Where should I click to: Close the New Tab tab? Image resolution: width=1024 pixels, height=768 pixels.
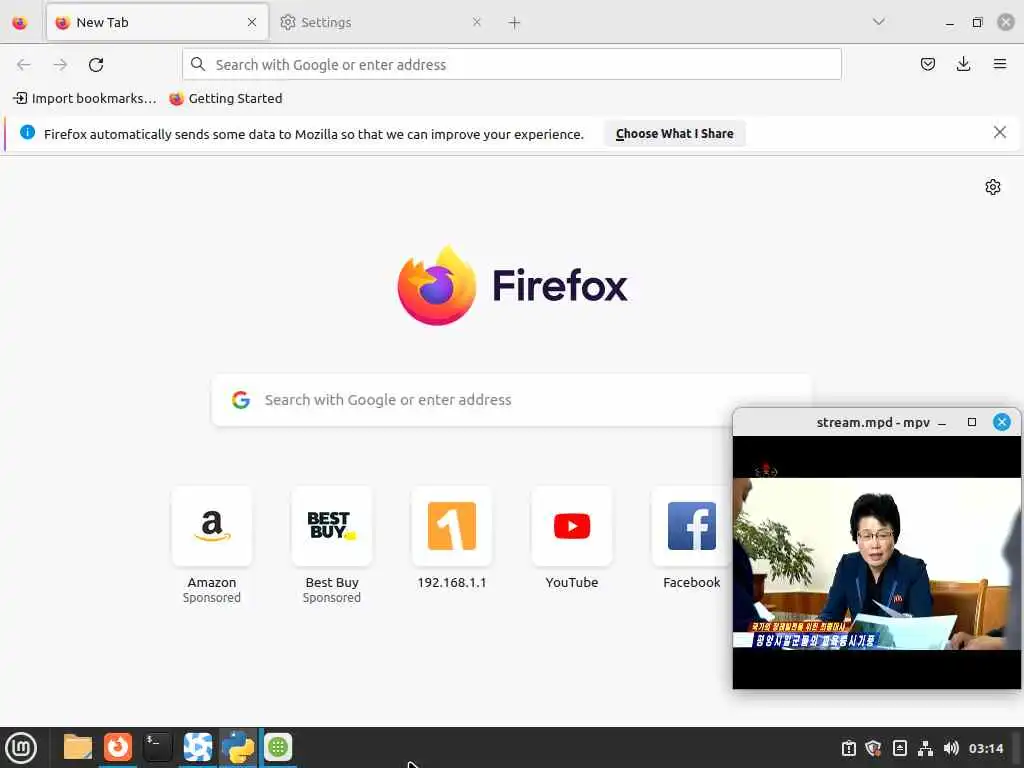[252, 22]
